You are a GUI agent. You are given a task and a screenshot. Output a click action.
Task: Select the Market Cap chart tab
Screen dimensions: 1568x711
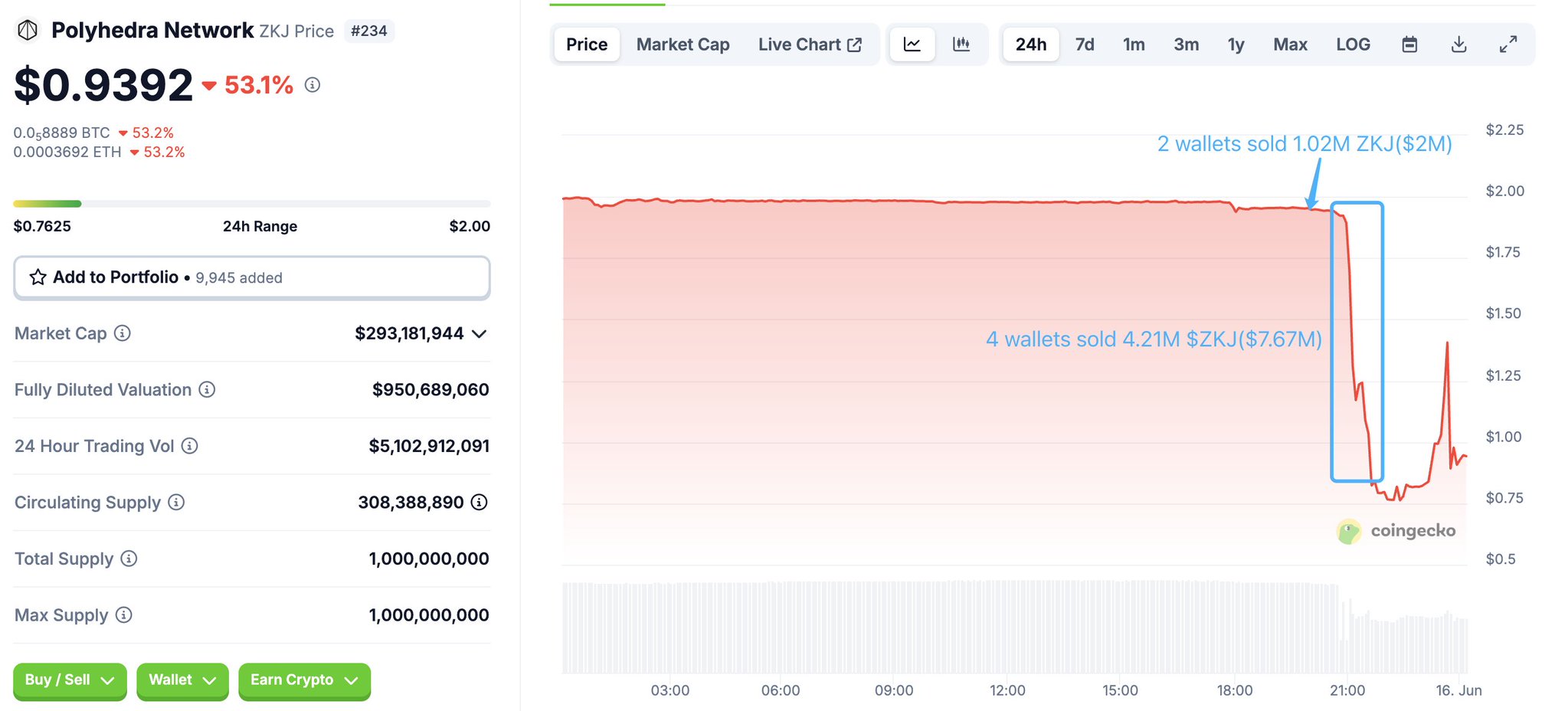683,44
